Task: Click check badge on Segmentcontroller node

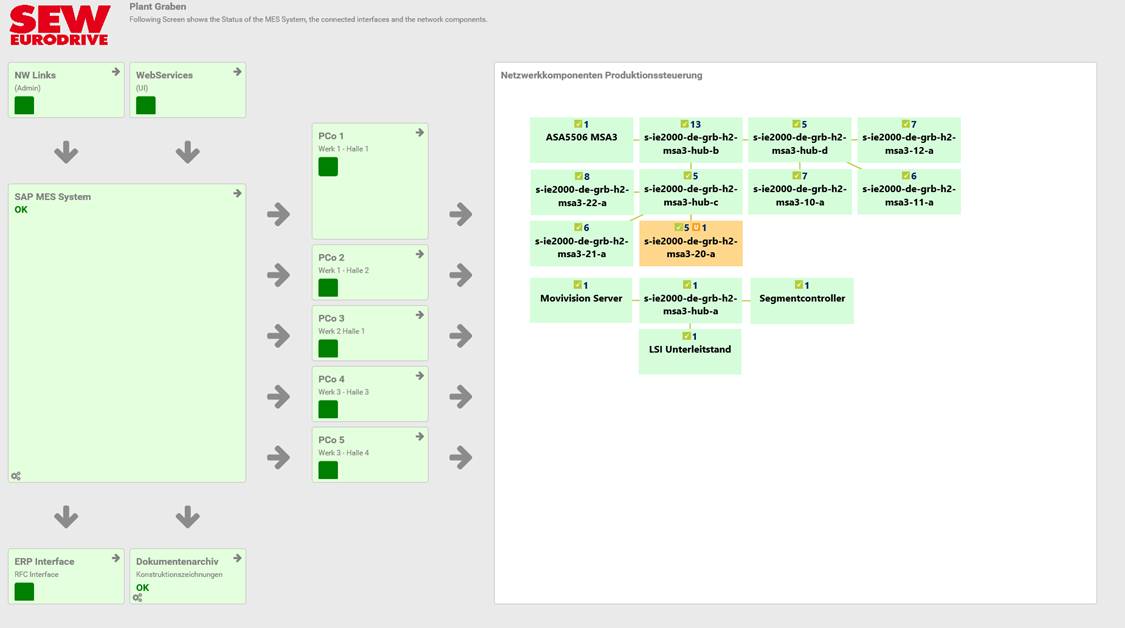Action: (797, 285)
